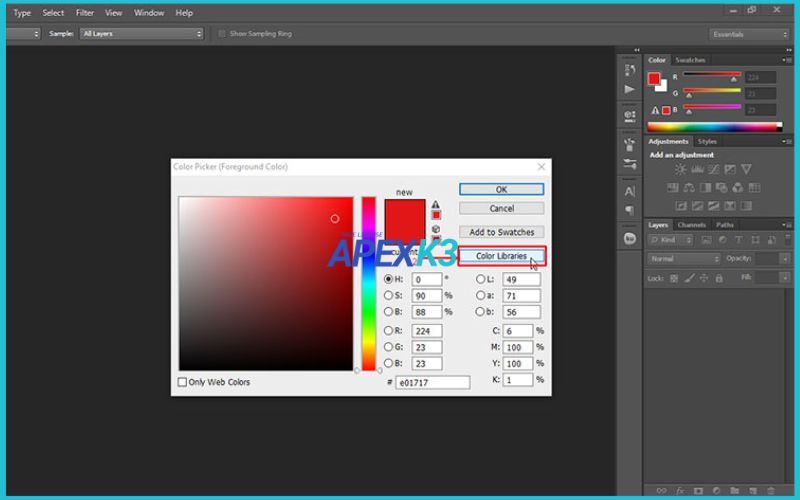Open the Color panel flyout menu
This screenshot has height=500, width=800.
(786, 60)
